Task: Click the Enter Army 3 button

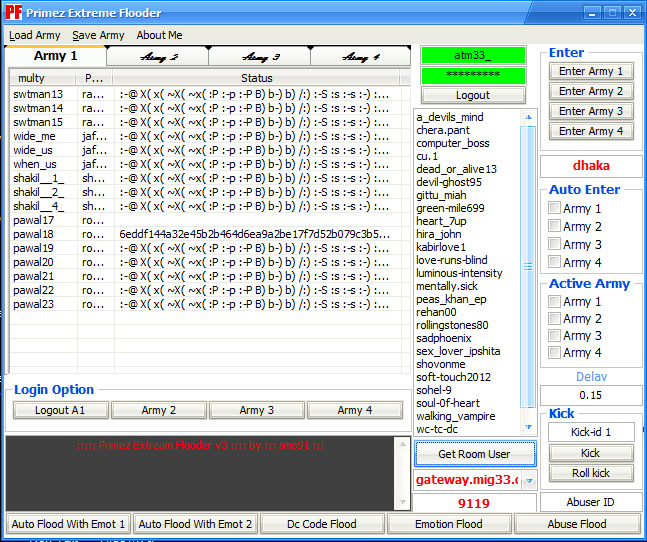Action: pos(591,111)
